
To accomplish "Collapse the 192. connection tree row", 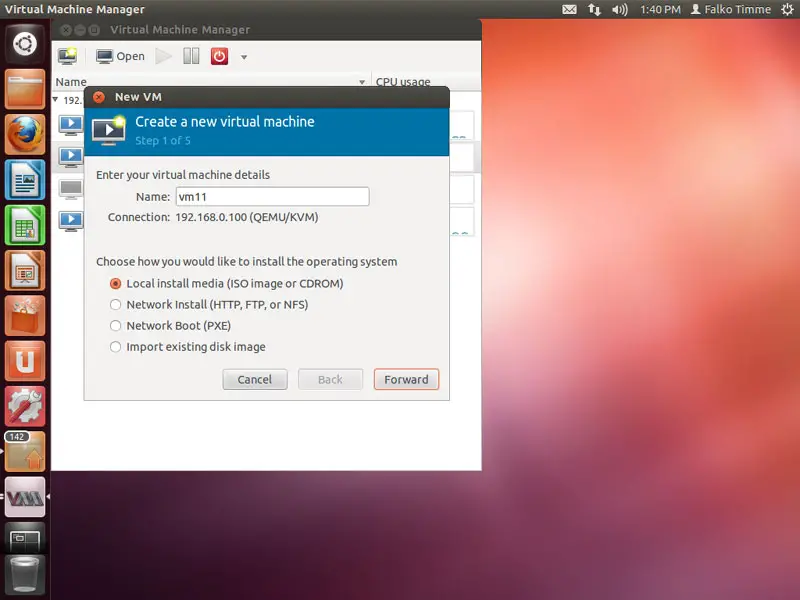I will (56, 99).
